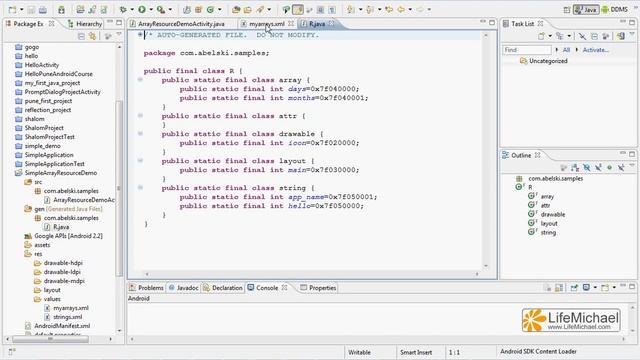
Task: Click Open Console icon in Console toolbar
Action: tap(605, 288)
